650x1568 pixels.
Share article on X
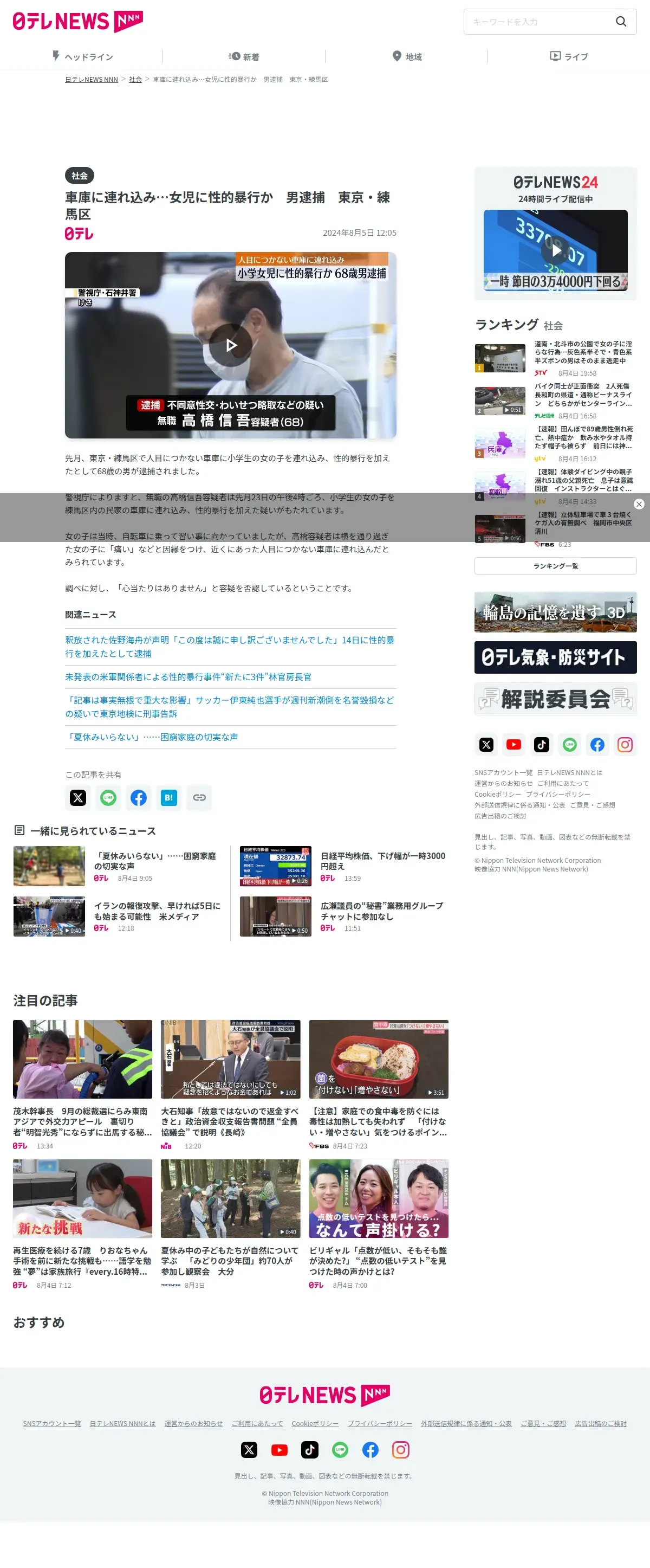click(x=78, y=797)
